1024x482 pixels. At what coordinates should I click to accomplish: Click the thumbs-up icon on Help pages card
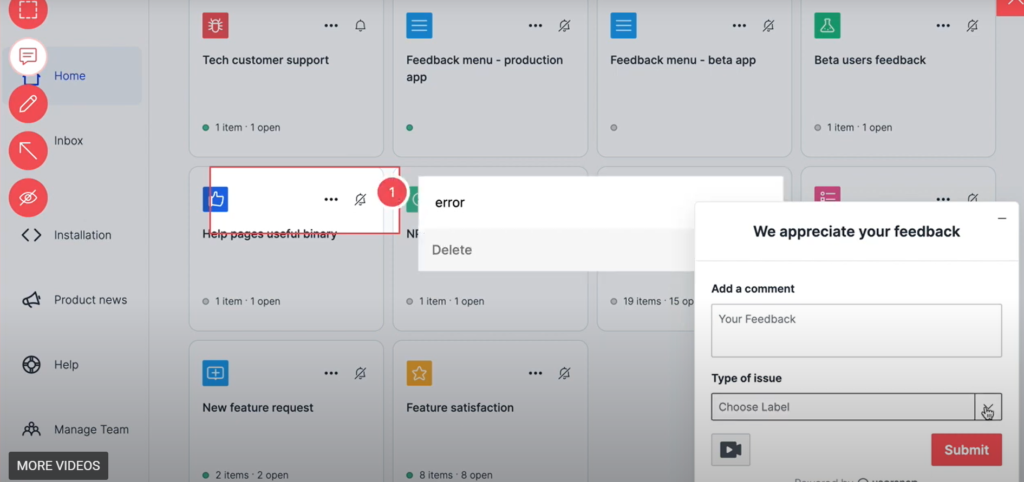click(215, 199)
